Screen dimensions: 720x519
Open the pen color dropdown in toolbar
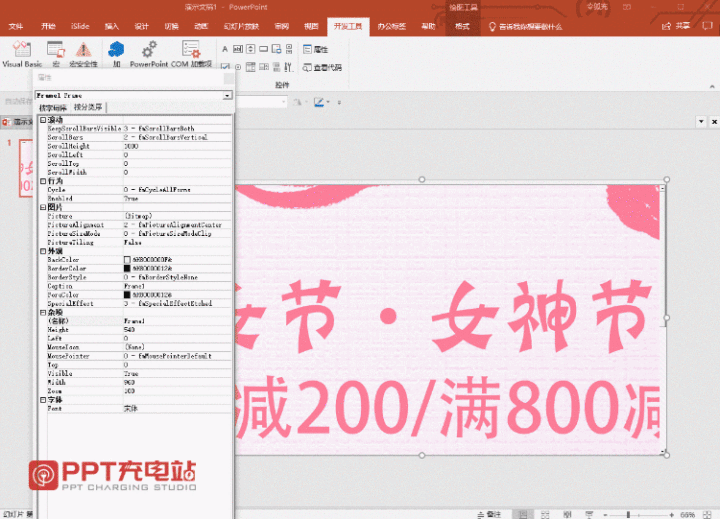(328, 102)
